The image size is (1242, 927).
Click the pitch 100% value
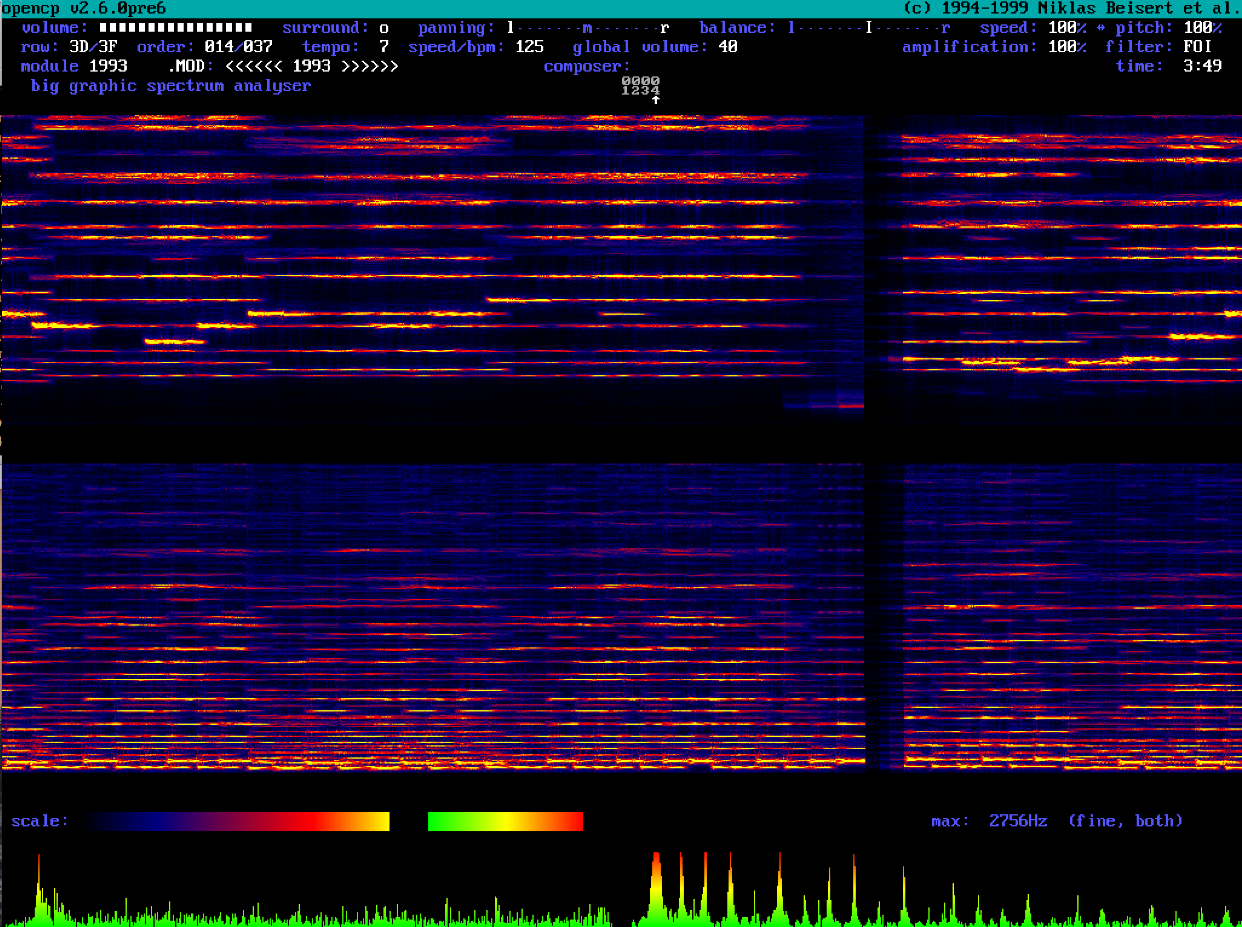[1202, 28]
